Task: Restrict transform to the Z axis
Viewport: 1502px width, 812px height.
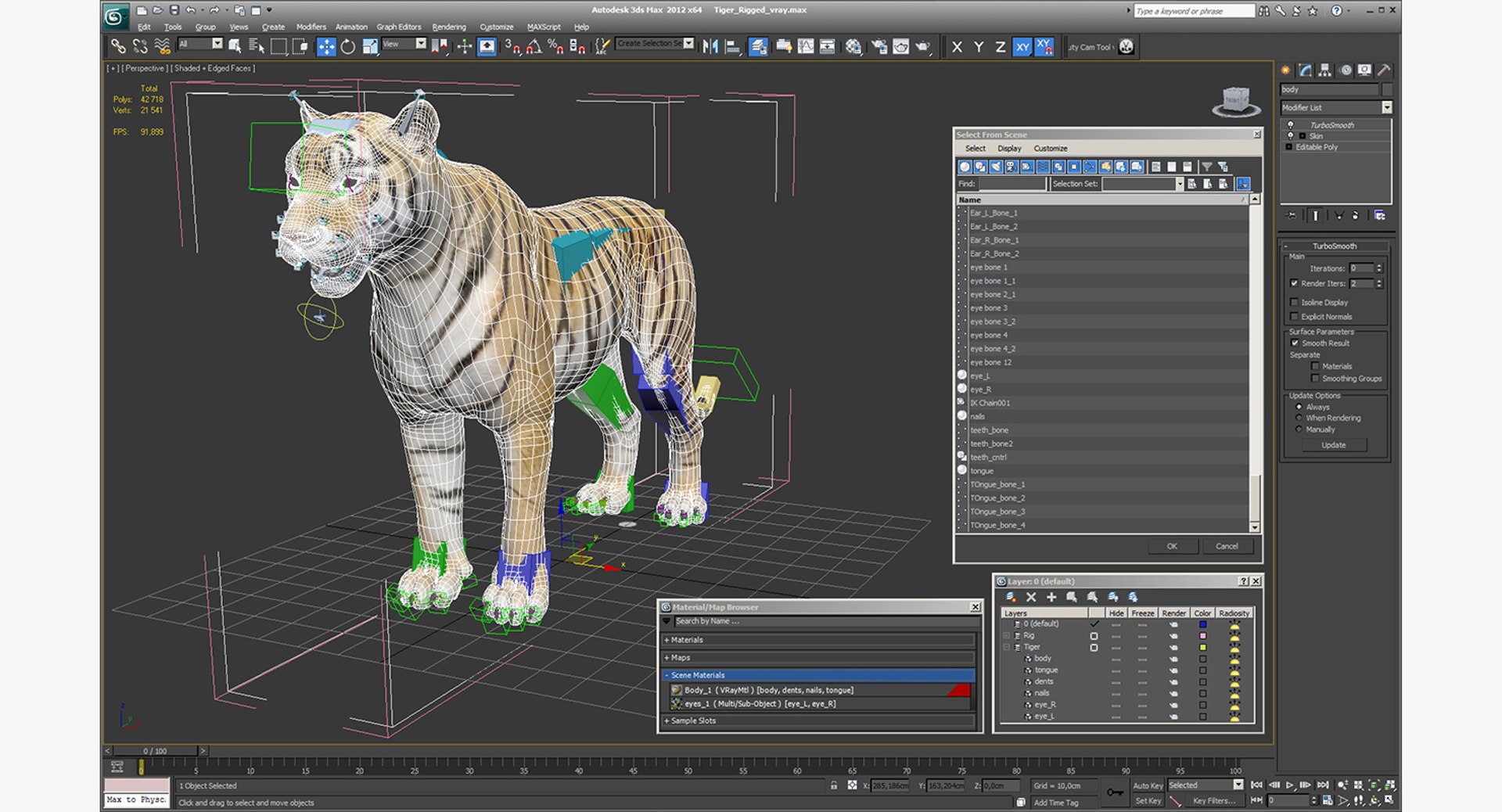Action: [x=1000, y=47]
